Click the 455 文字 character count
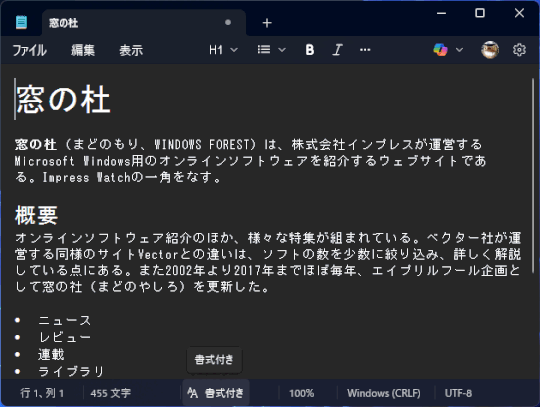Image resolution: width=540 pixels, height=407 pixels. pos(111,393)
